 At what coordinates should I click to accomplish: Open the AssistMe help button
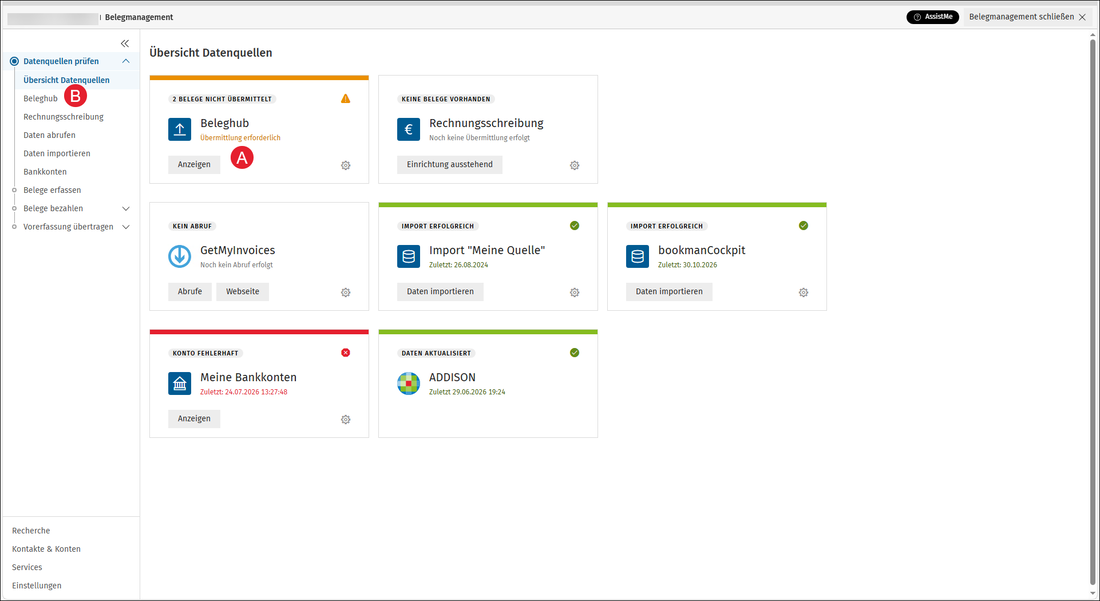point(932,17)
